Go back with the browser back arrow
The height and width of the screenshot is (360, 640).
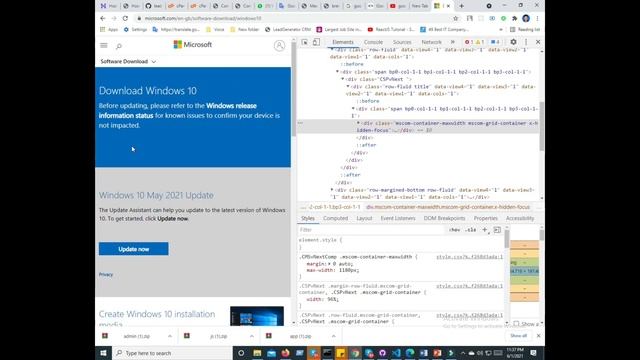click(103, 18)
